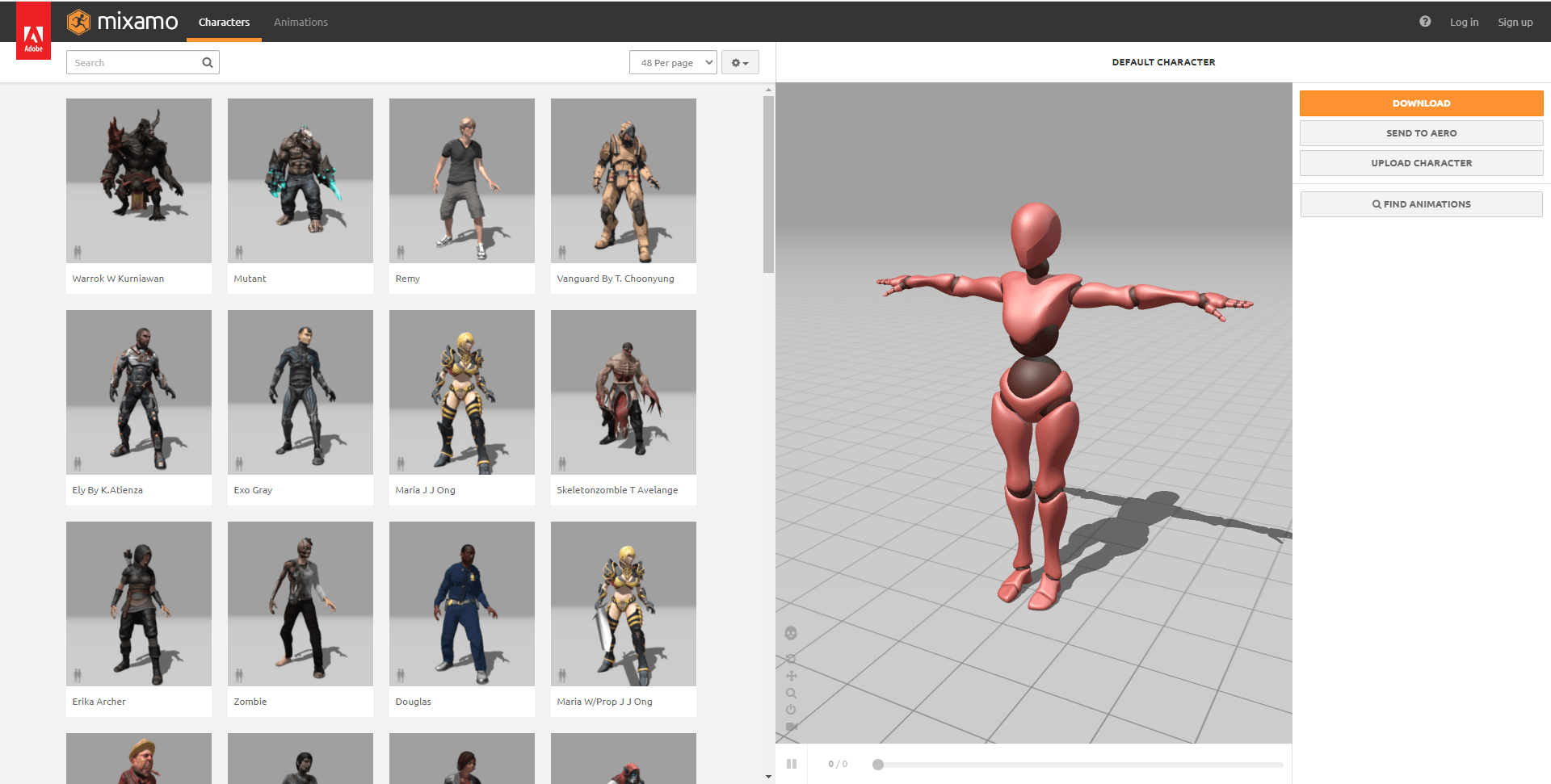Click the orange Download button
Image resolution: width=1551 pixels, height=784 pixels.
click(x=1421, y=103)
